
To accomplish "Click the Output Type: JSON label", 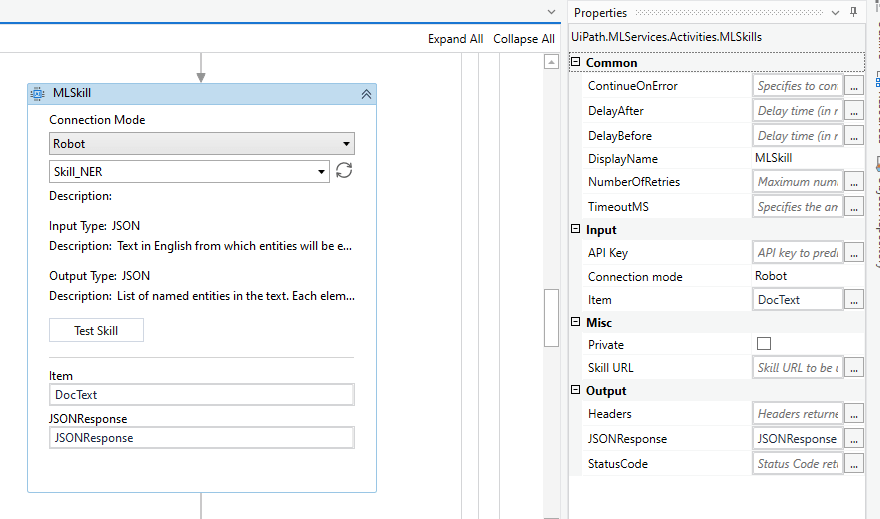I will pyautogui.click(x=99, y=276).
